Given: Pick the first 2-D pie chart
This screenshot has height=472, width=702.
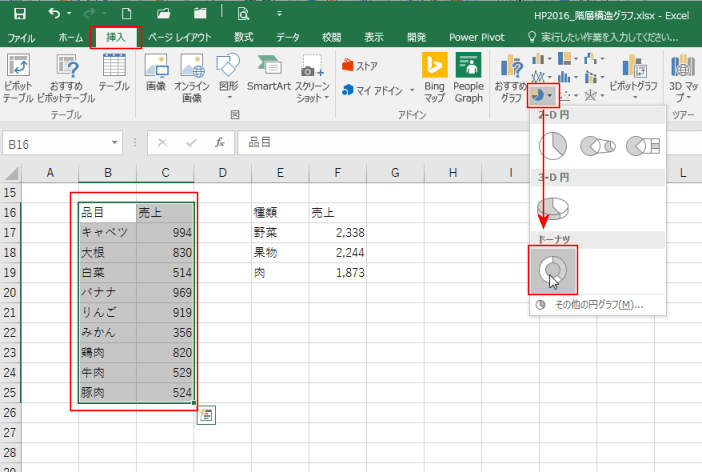Looking at the screenshot, I should 552,146.
